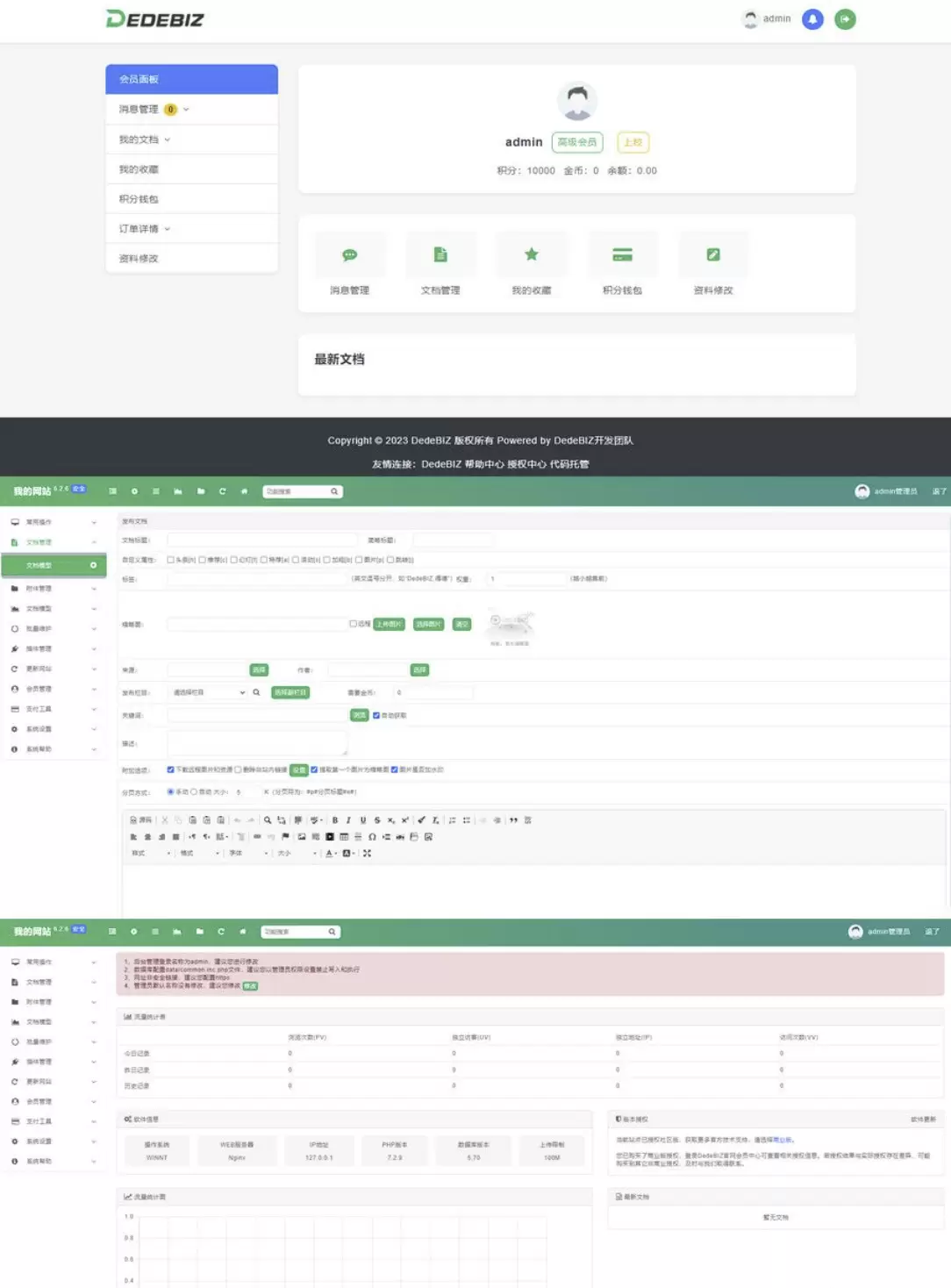Viewport: 951px width, 1288px height.
Task: Check the 图片[p] attribute checkbox
Action: tap(359, 560)
